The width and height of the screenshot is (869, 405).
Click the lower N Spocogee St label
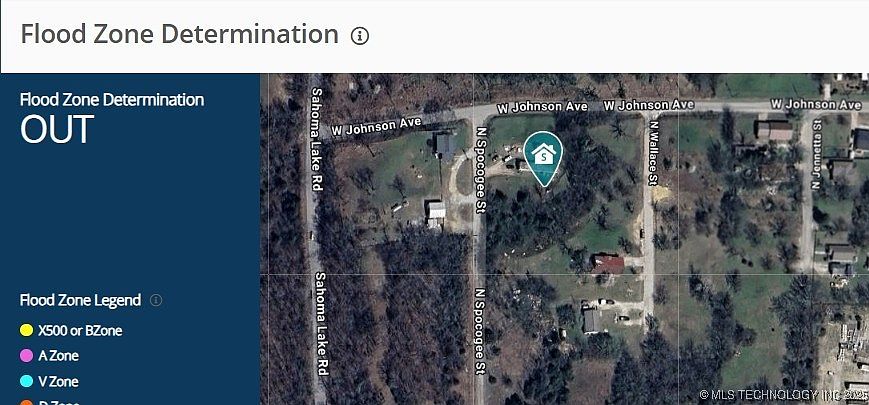tap(480, 331)
